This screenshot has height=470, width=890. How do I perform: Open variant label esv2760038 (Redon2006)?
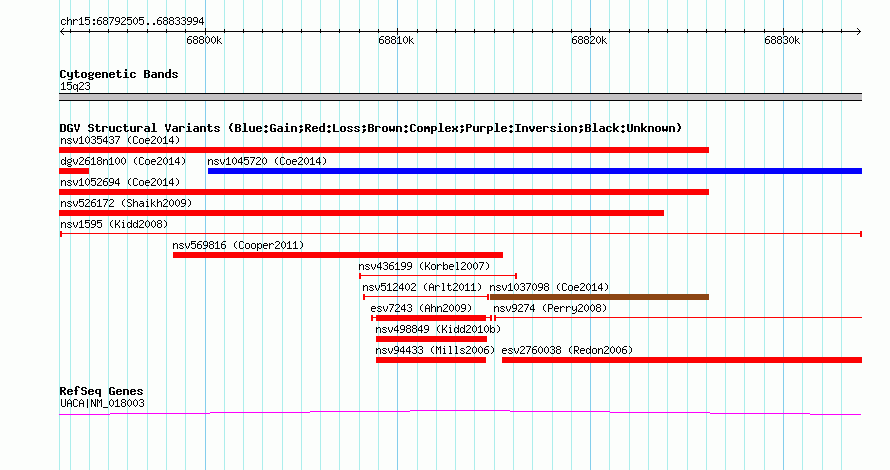[567, 350]
